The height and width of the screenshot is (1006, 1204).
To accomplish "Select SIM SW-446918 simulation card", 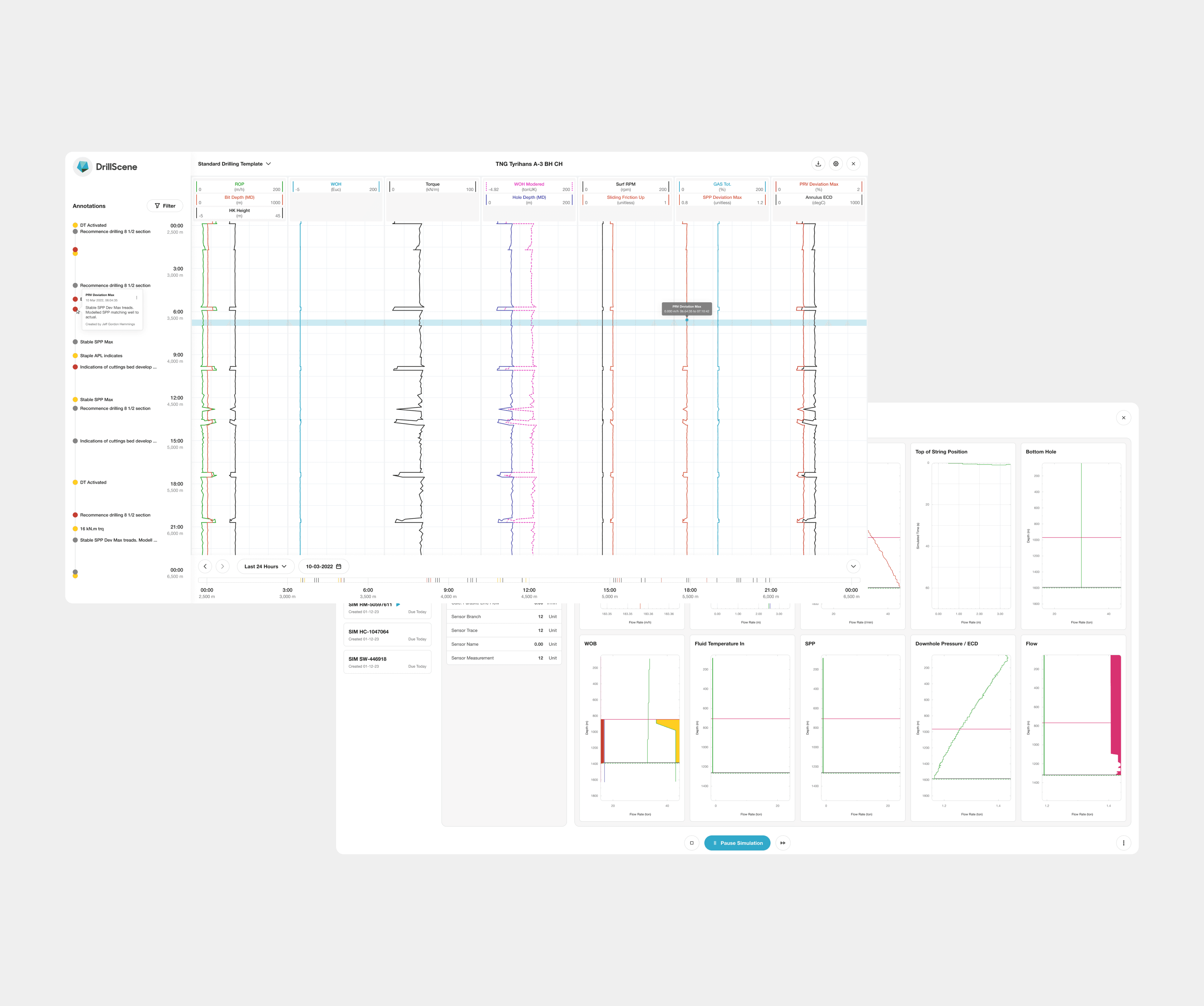I will tap(387, 662).
